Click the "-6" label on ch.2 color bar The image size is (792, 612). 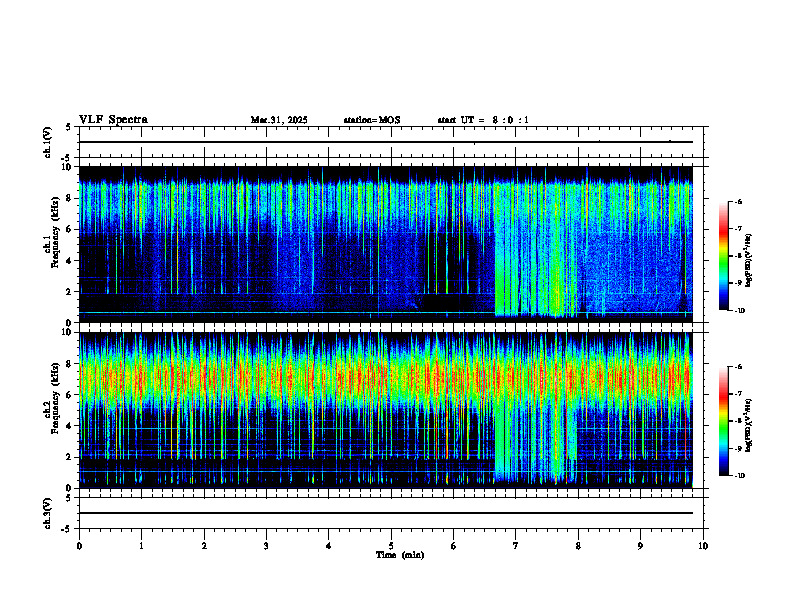point(738,367)
